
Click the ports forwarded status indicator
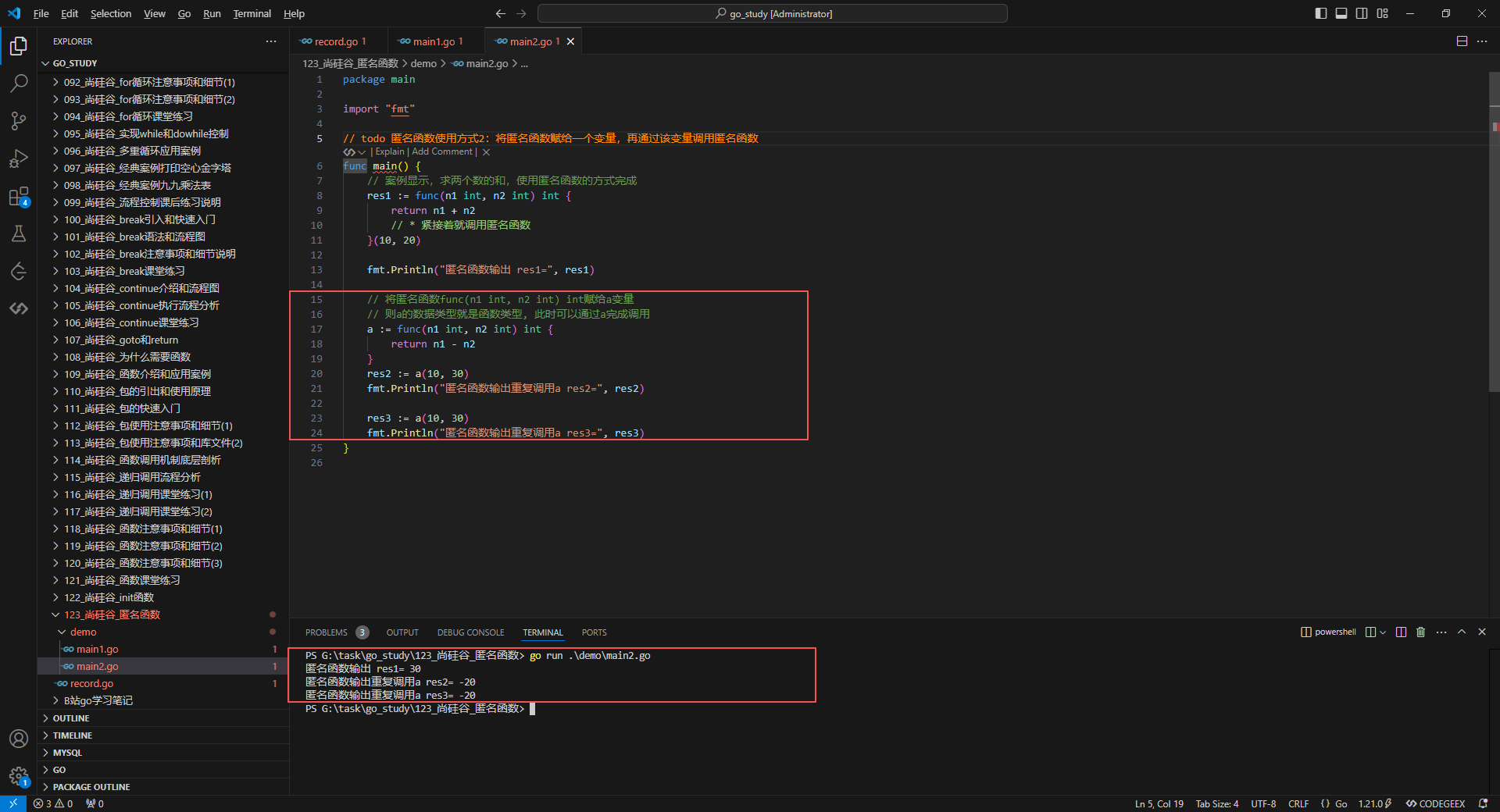pyautogui.click(x=95, y=803)
